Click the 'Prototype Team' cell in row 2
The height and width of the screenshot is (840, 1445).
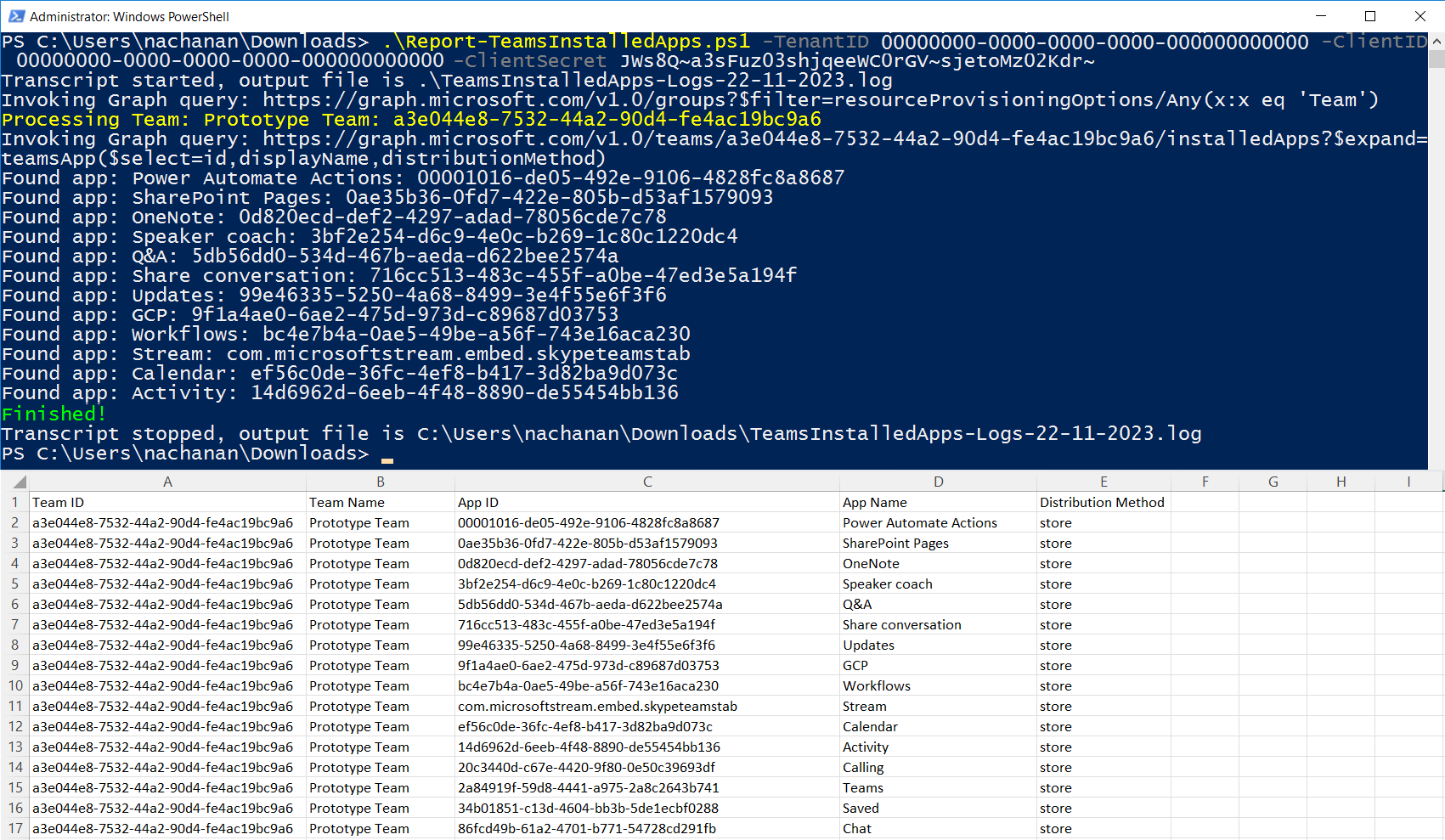[381, 522]
